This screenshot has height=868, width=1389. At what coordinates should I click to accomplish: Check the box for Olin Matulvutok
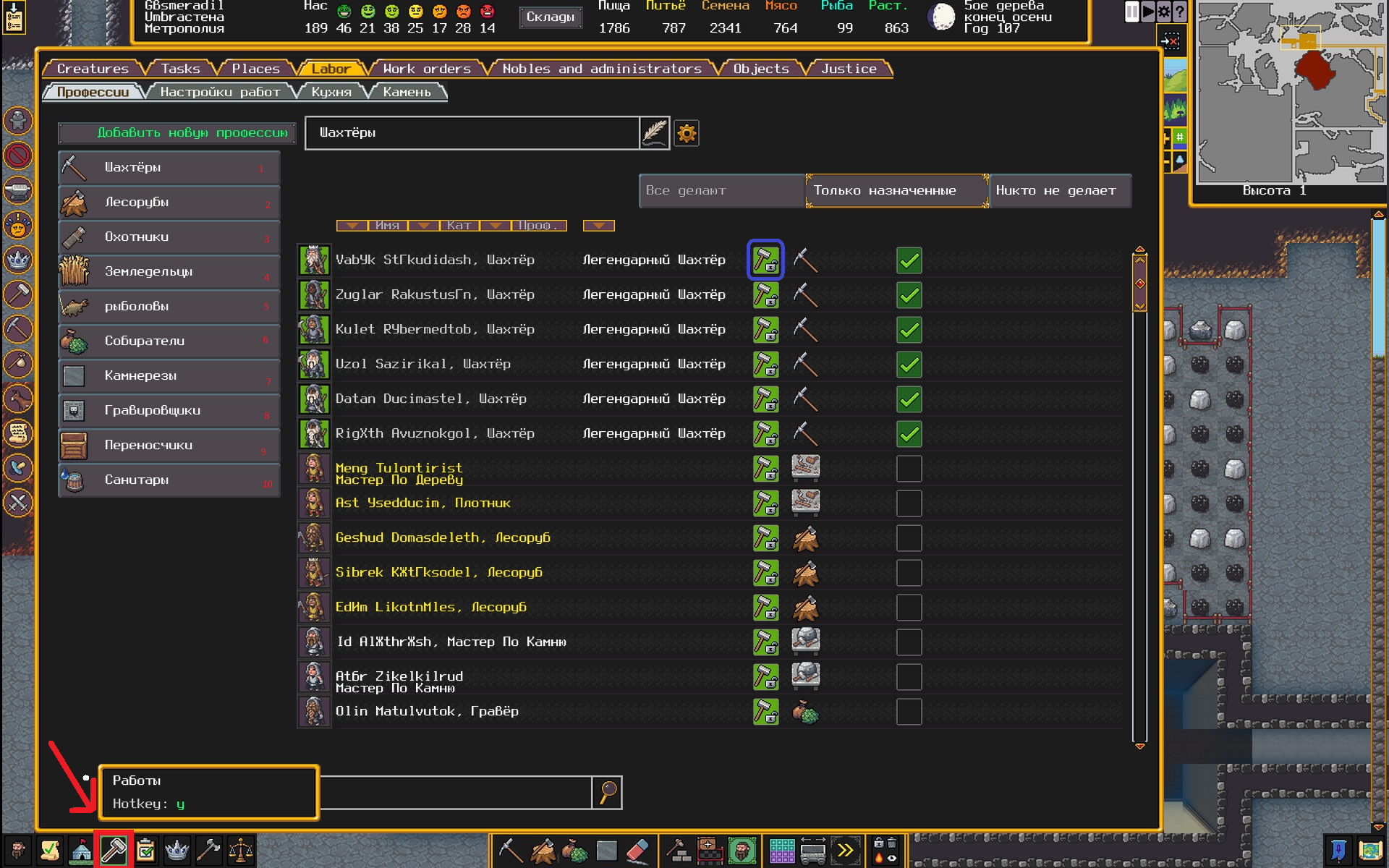click(909, 712)
